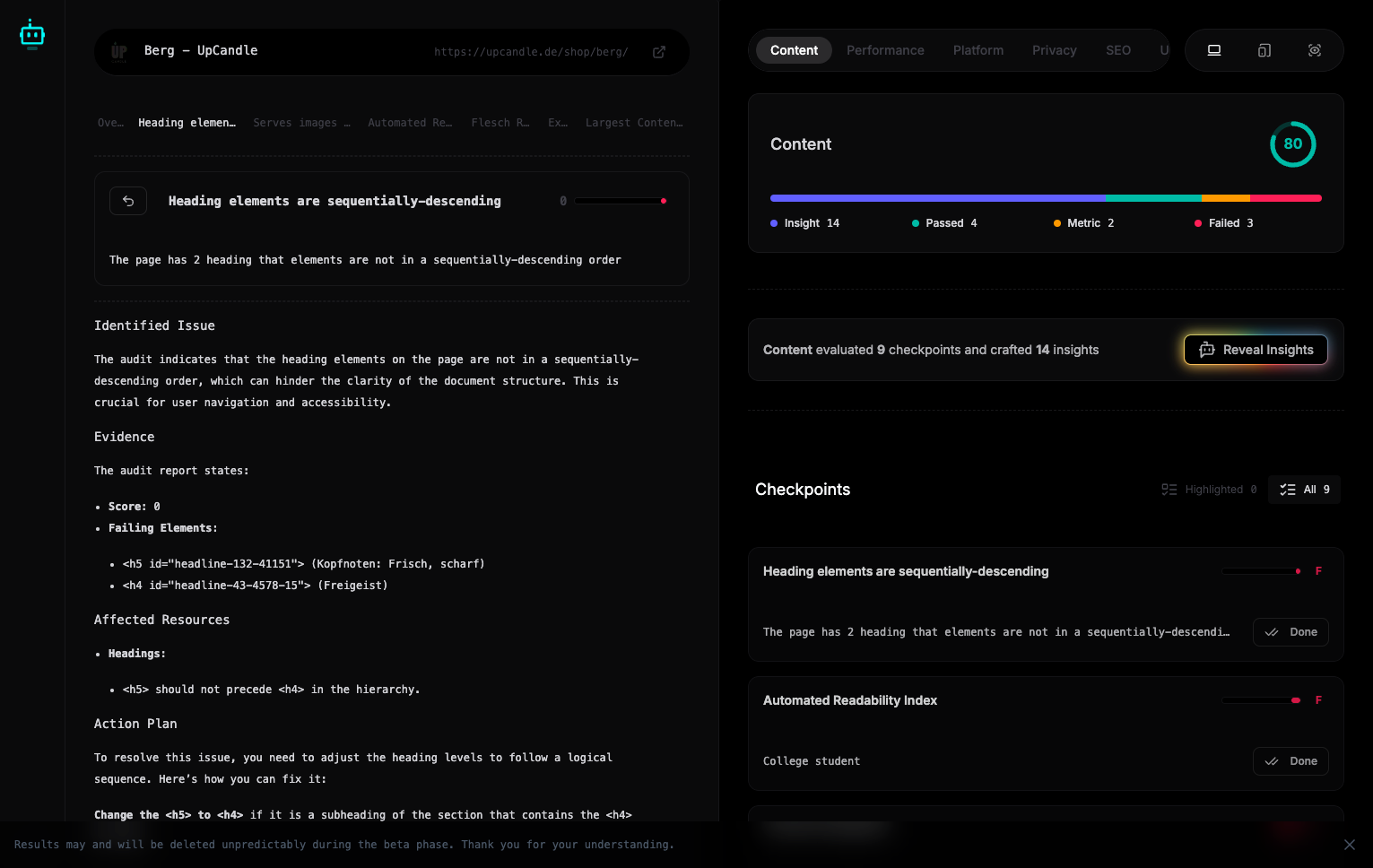1373x868 pixels.
Task: Switch checkpoints filter to Highlighted
Action: [x=1208, y=490]
